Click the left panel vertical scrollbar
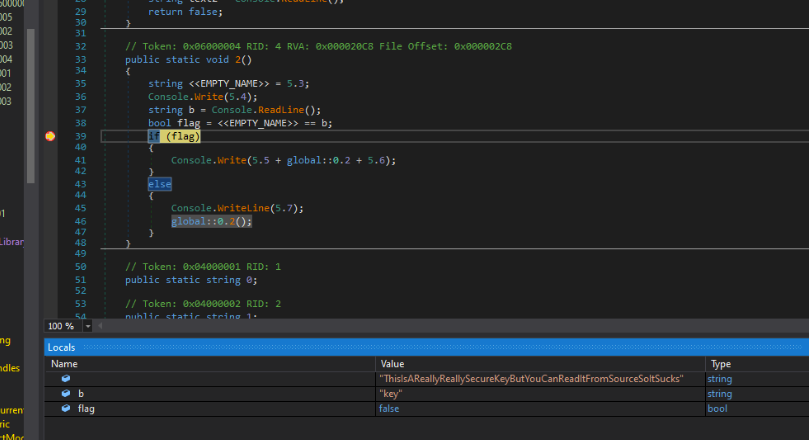This screenshot has height=440, width=809. click(x=31, y=100)
